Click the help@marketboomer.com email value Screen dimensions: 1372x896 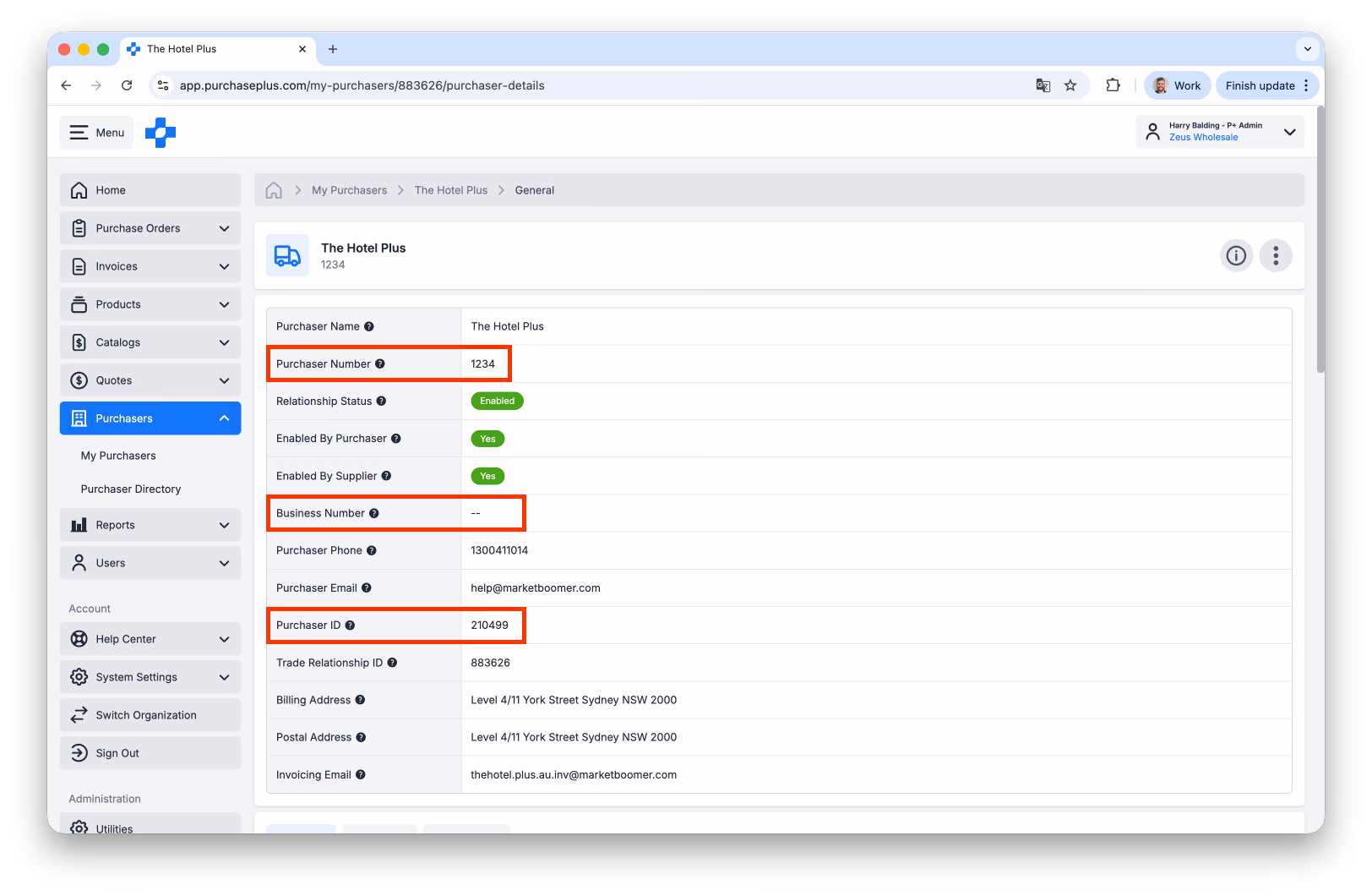click(x=536, y=588)
